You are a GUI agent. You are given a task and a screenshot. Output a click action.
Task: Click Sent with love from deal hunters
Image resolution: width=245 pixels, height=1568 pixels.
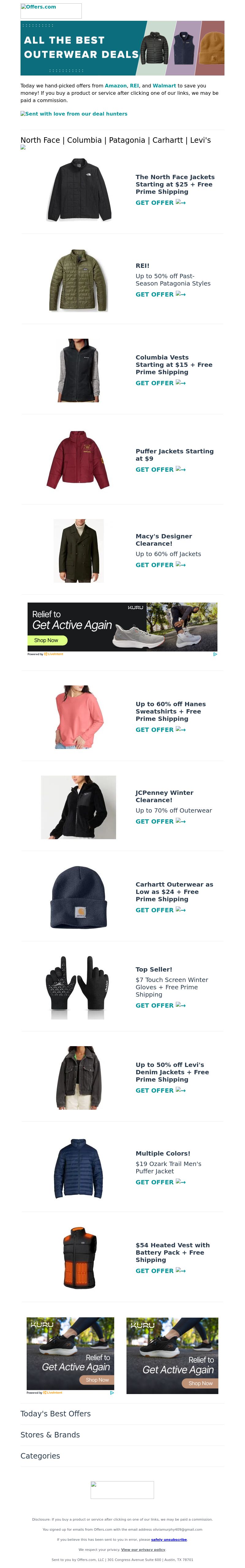[x=74, y=114]
